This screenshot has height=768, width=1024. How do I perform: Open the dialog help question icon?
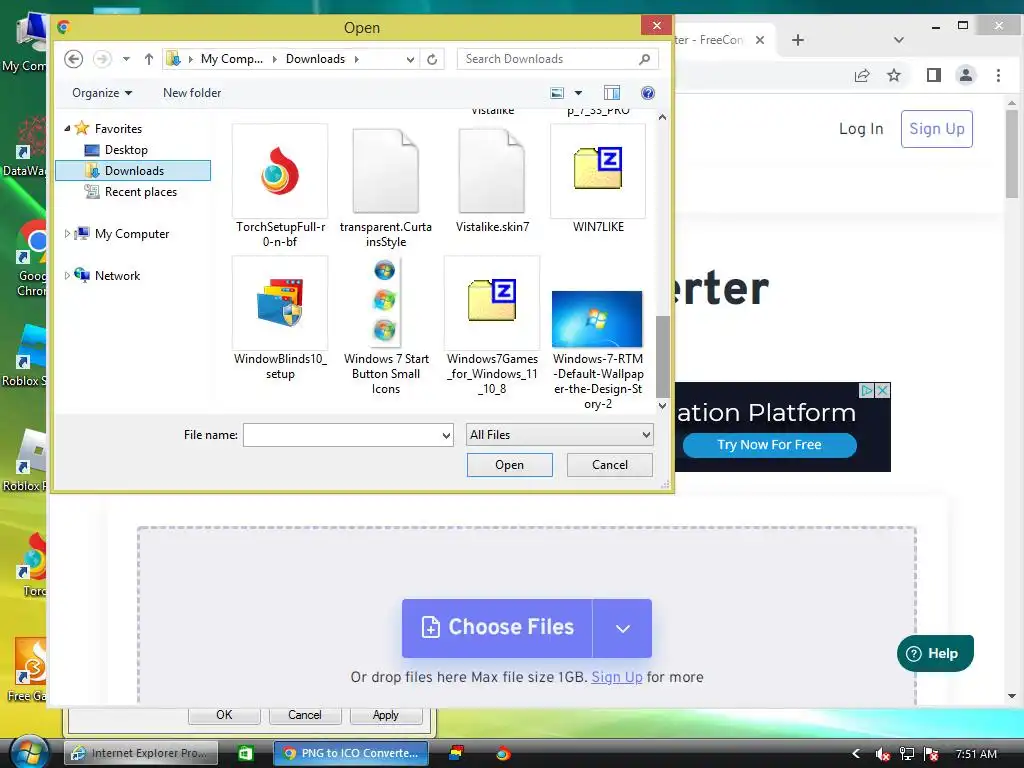[x=648, y=93]
